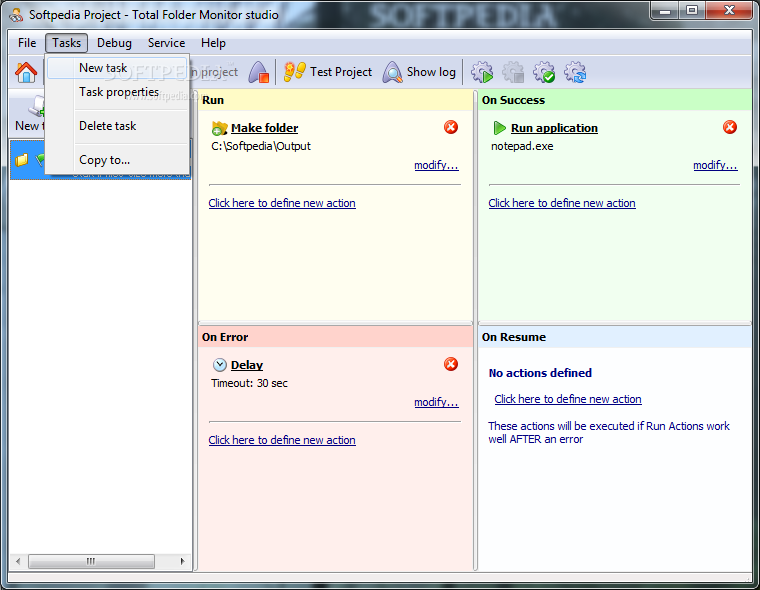Viewport: 760px width, 590px height.
Task: Open the Debug menu
Action: [114, 43]
